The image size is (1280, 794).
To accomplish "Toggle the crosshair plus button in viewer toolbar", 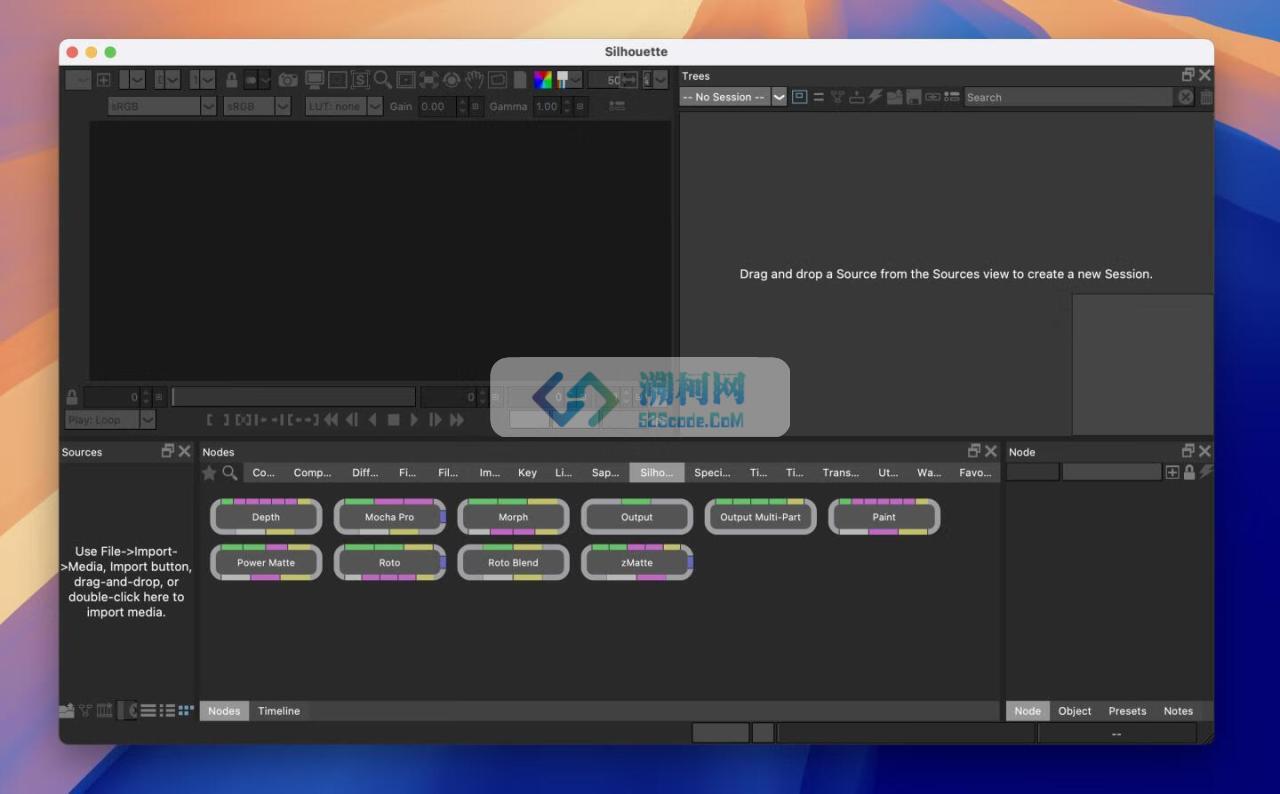I will pyautogui.click(x=104, y=80).
